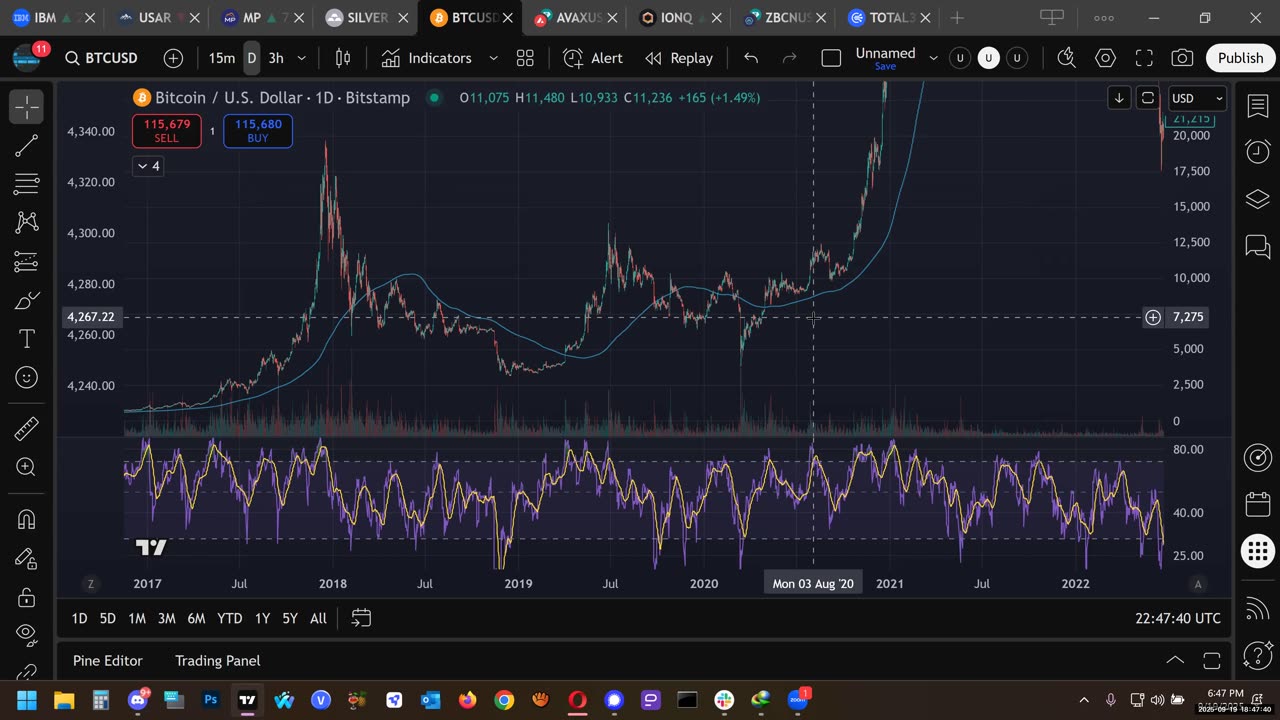Select the crosshair cursor tool
The image size is (1280, 720).
[x=27, y=106]
